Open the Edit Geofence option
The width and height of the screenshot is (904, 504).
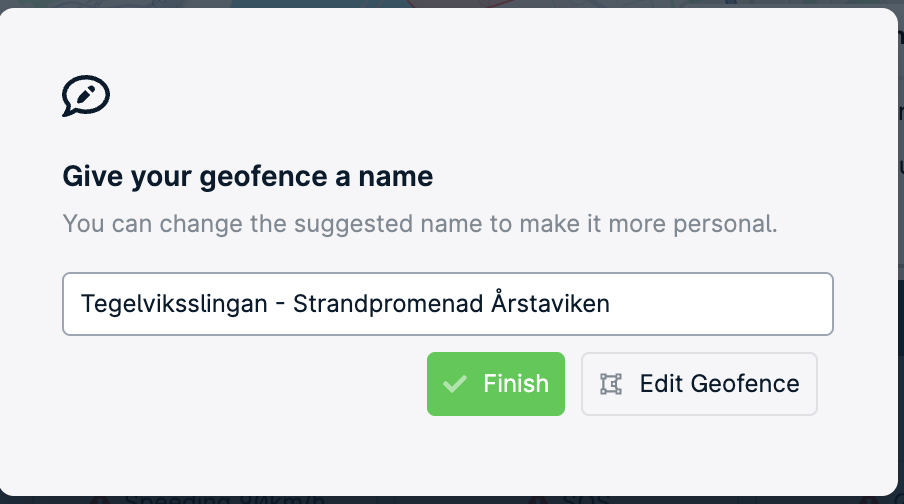[x=699, y=384]
